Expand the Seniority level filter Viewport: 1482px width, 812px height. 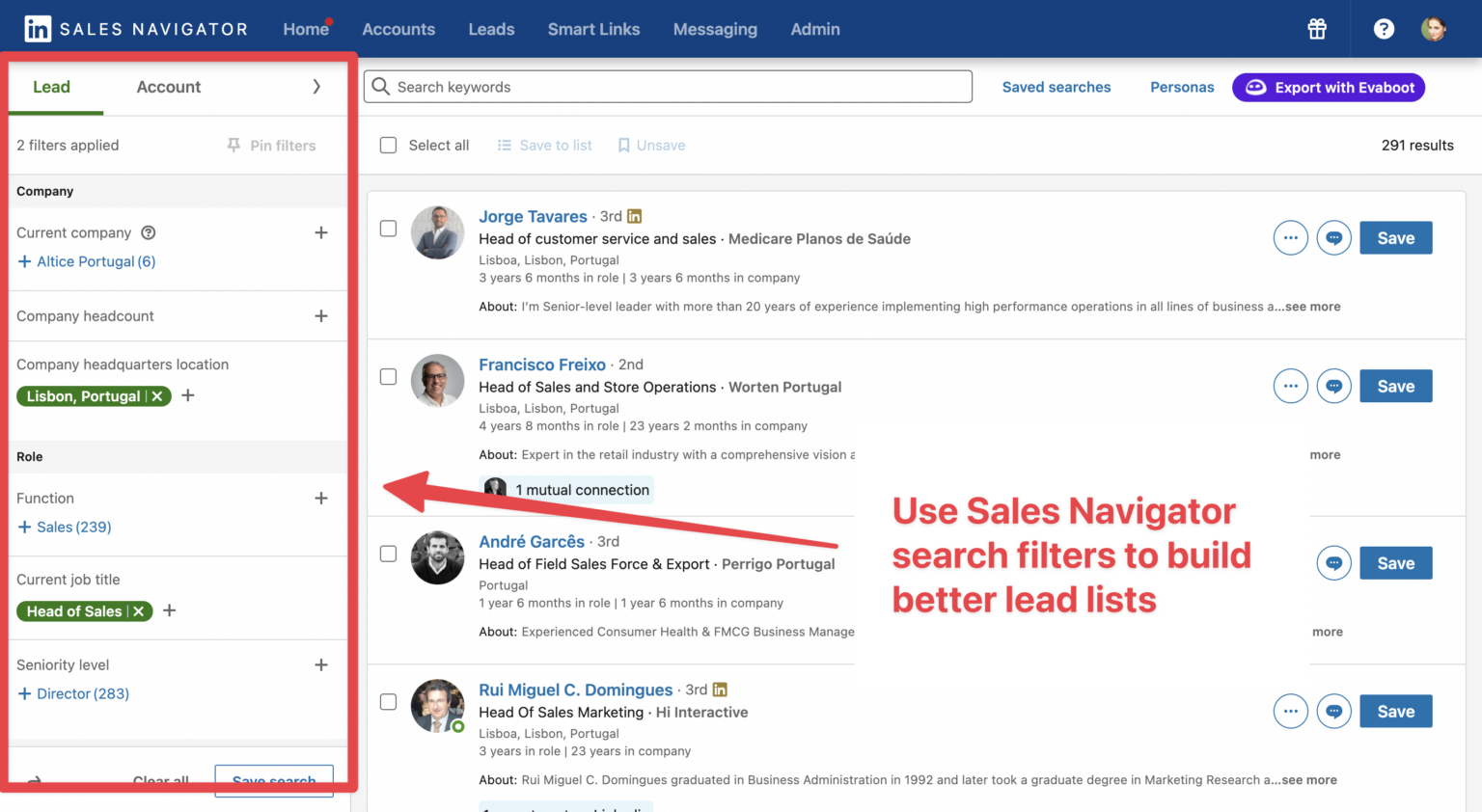[x=321, y=664]
